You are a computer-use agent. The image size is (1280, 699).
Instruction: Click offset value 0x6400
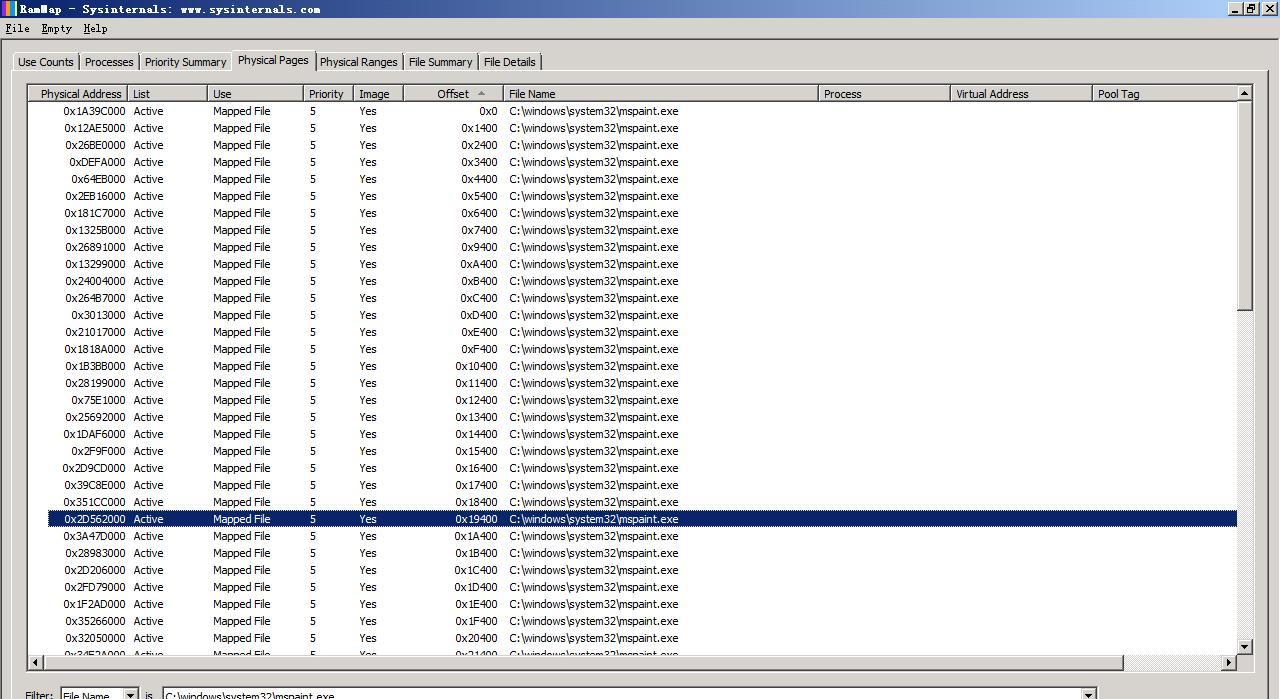point(479,213)
